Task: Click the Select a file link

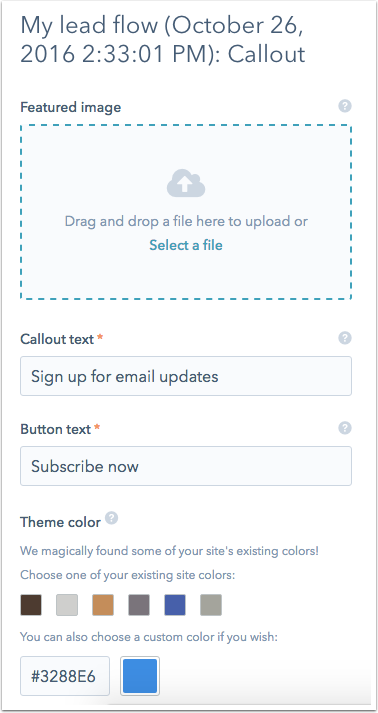Action: [x=186, y=246]
